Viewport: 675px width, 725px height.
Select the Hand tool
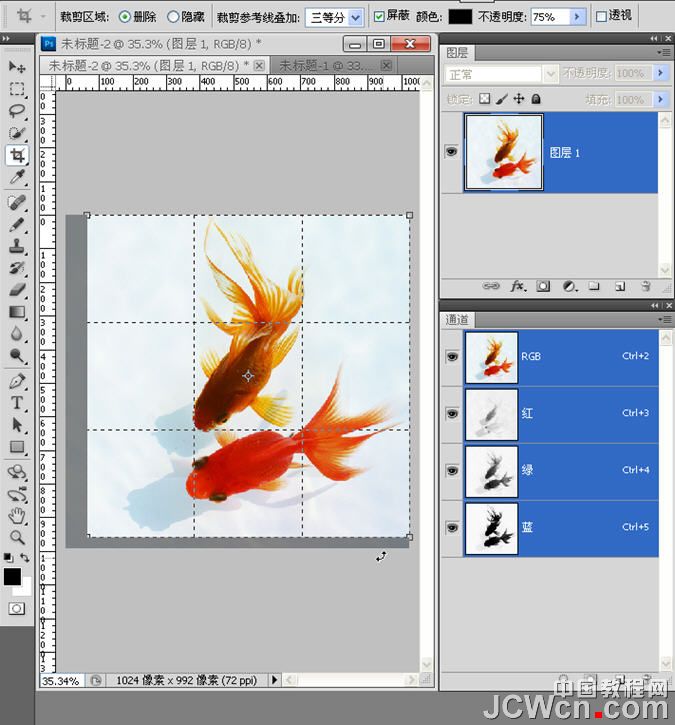(x=17, y=516)
